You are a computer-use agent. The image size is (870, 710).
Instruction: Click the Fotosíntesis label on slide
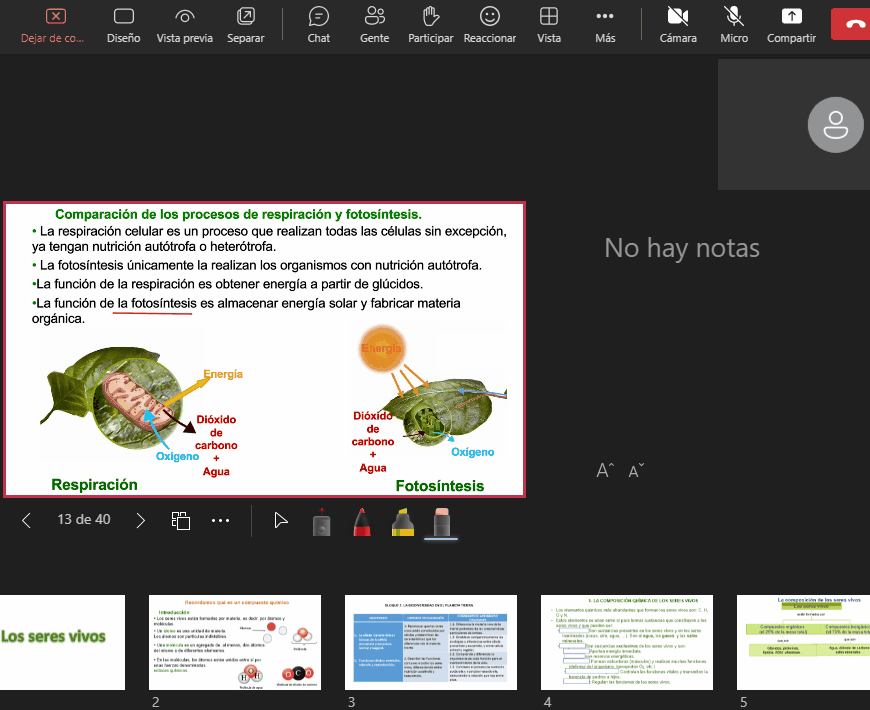pos(439,486)
